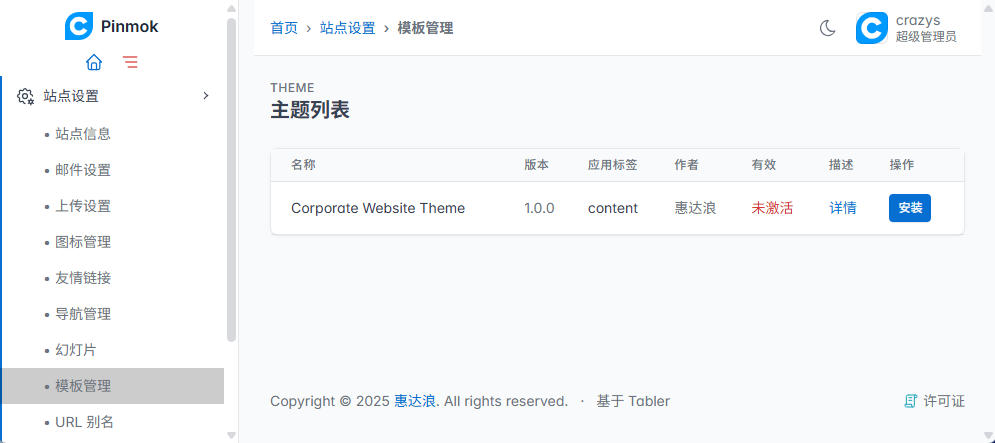
Task: Open 惠达浪 link in footer copyright
Action: pyautogui.click(x=415, y=401)
